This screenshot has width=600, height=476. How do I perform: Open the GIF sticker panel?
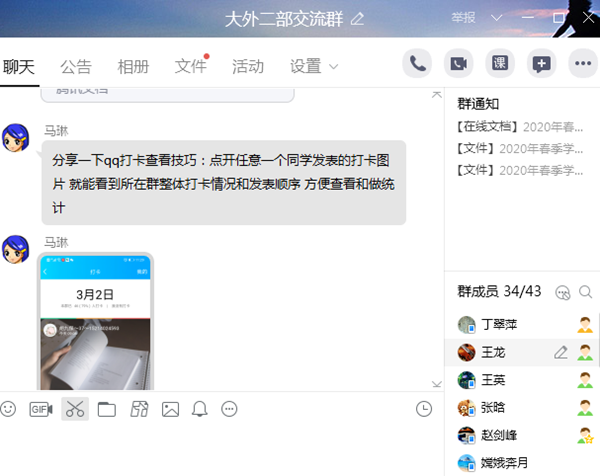click(x=41, y=409)
